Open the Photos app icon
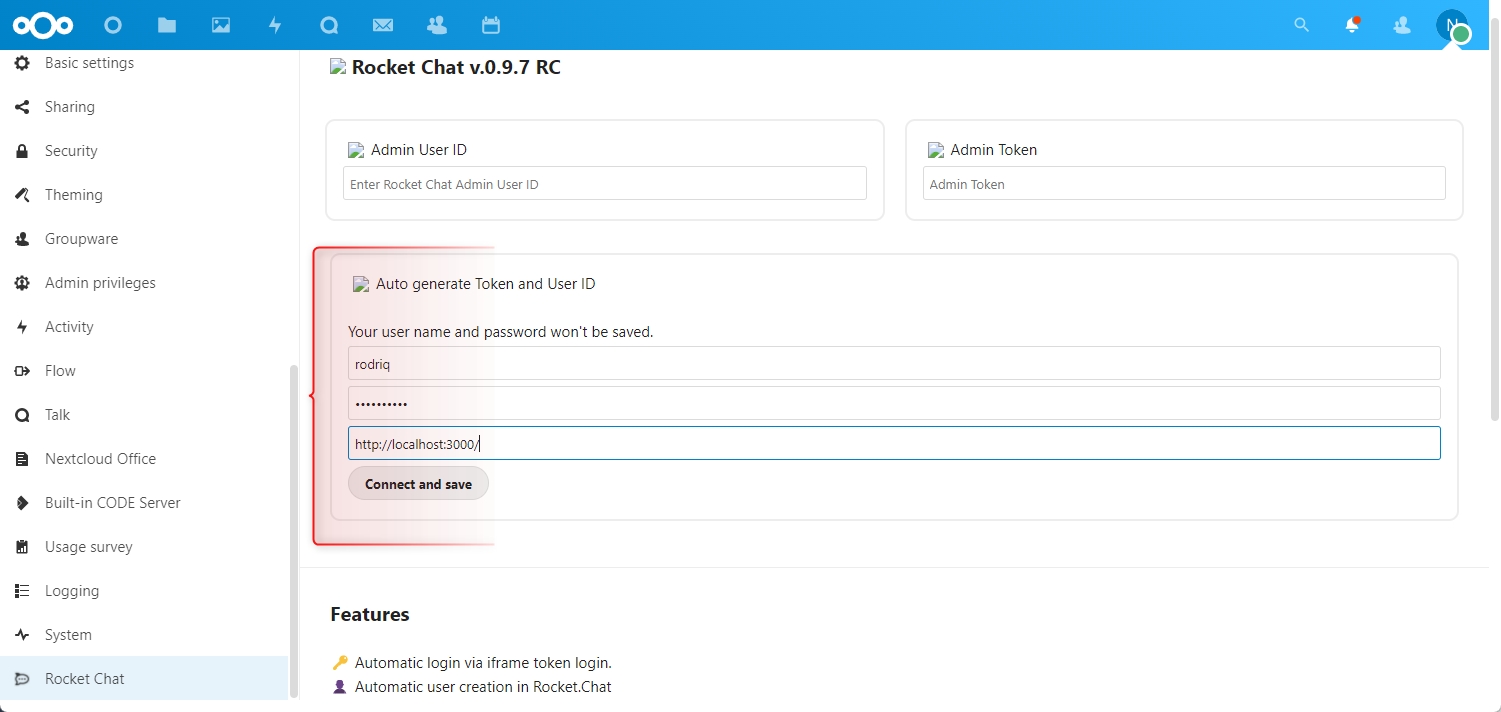The image size is (1501, 712). pyautogui.click(x=221, y=25)
